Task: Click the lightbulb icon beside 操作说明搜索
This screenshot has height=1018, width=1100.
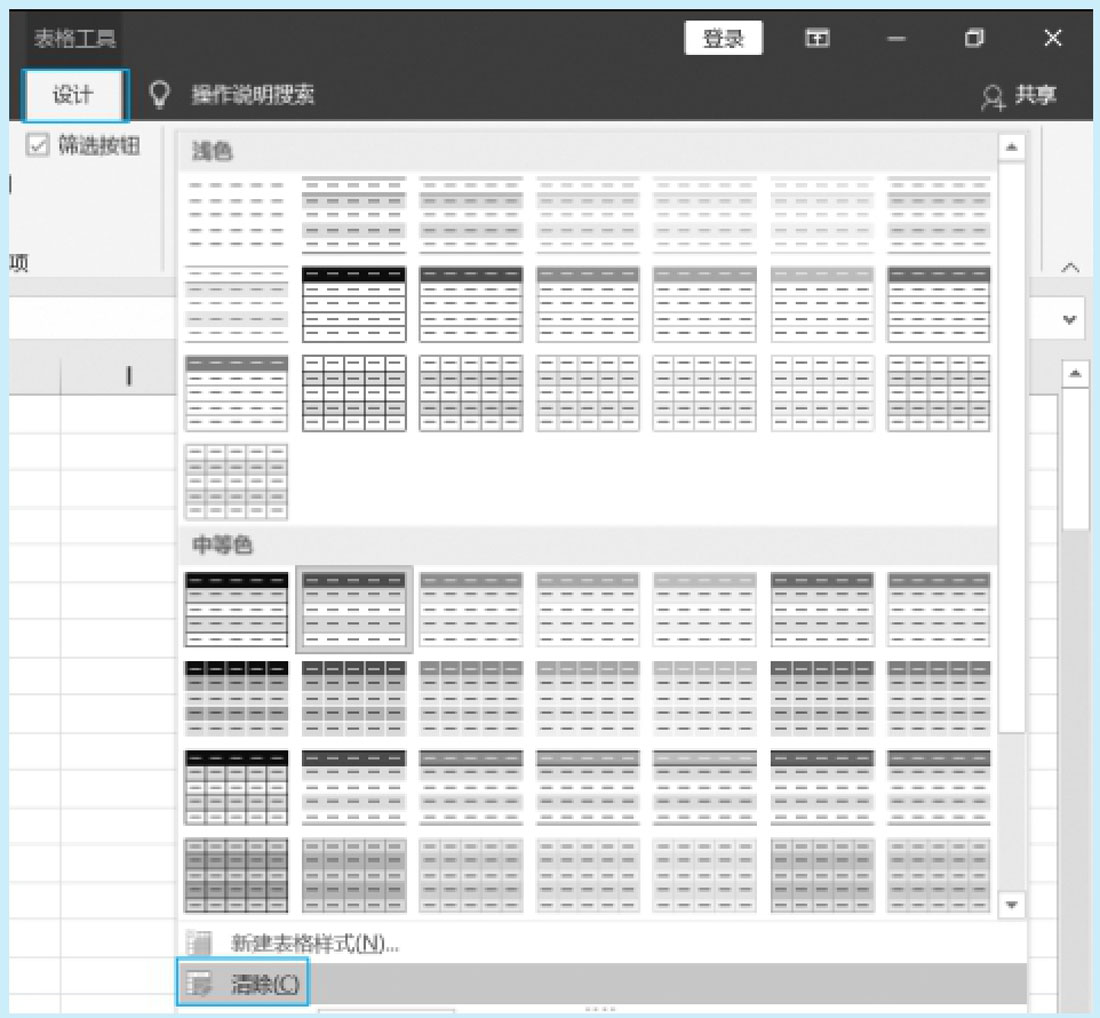Action: [x=159, y=95]
